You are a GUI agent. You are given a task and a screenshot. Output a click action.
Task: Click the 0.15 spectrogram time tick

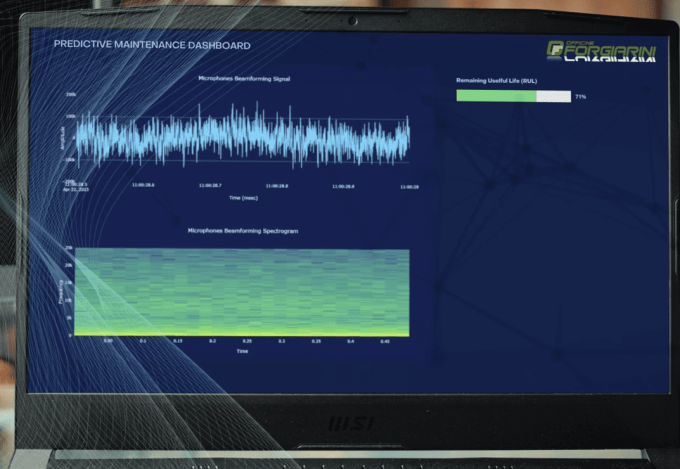pos(178,341)
